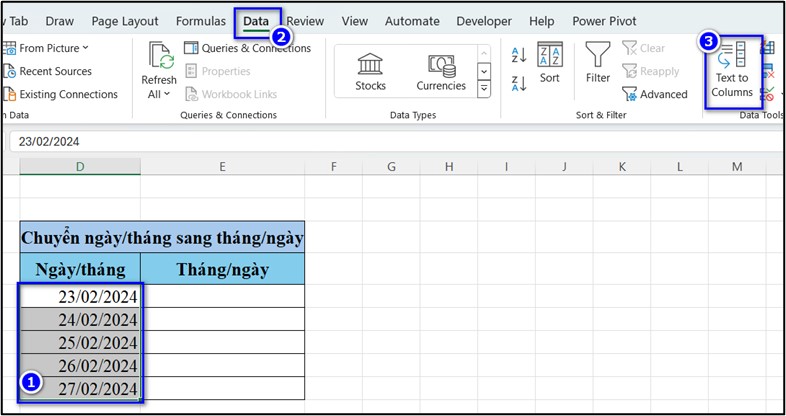Viewport: 786px width, 416px height.
Task: Open the custom Sort dialog
Action: [x=550, y=63]
